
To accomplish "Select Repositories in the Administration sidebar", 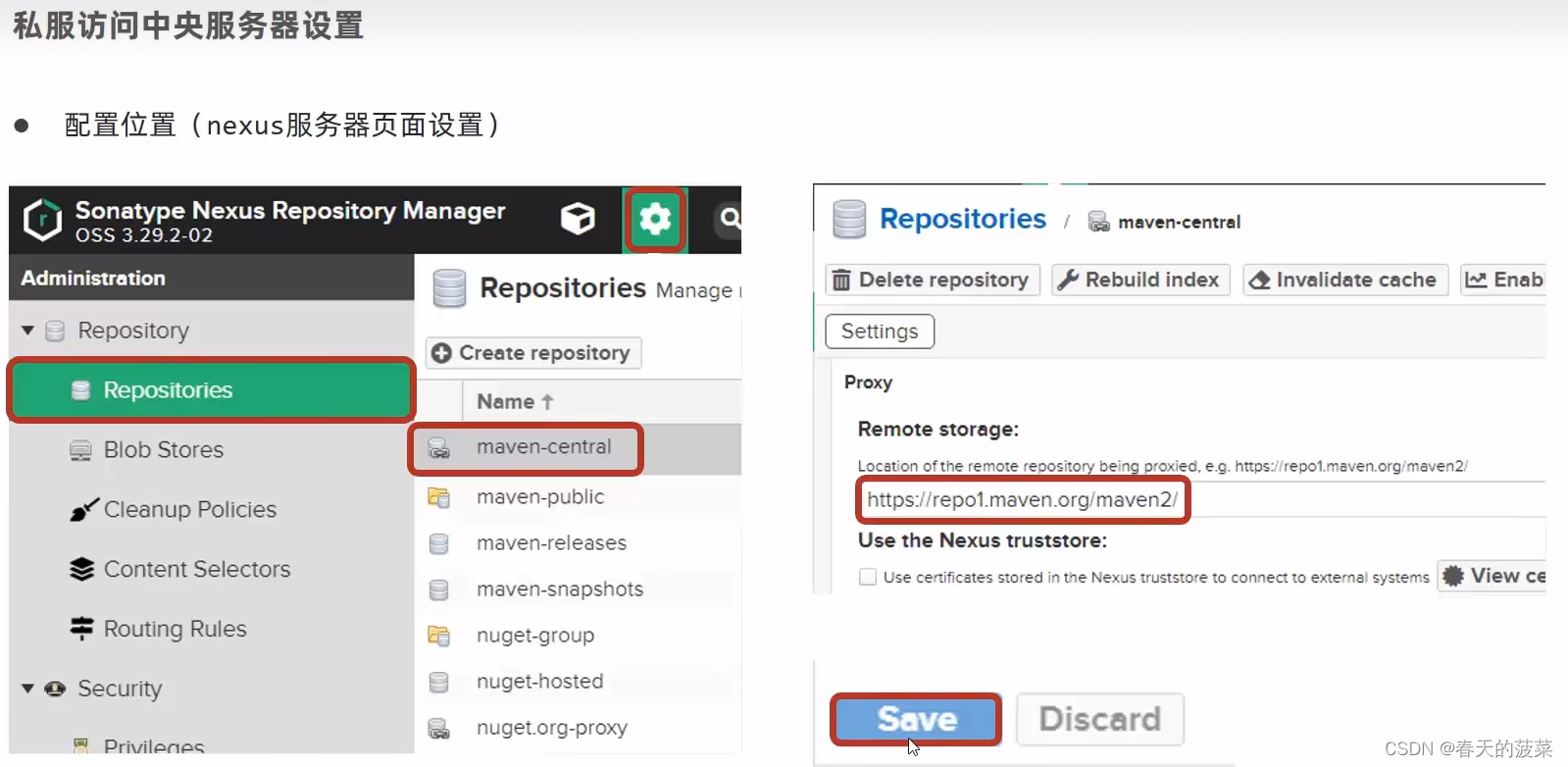I will point(211,390).
